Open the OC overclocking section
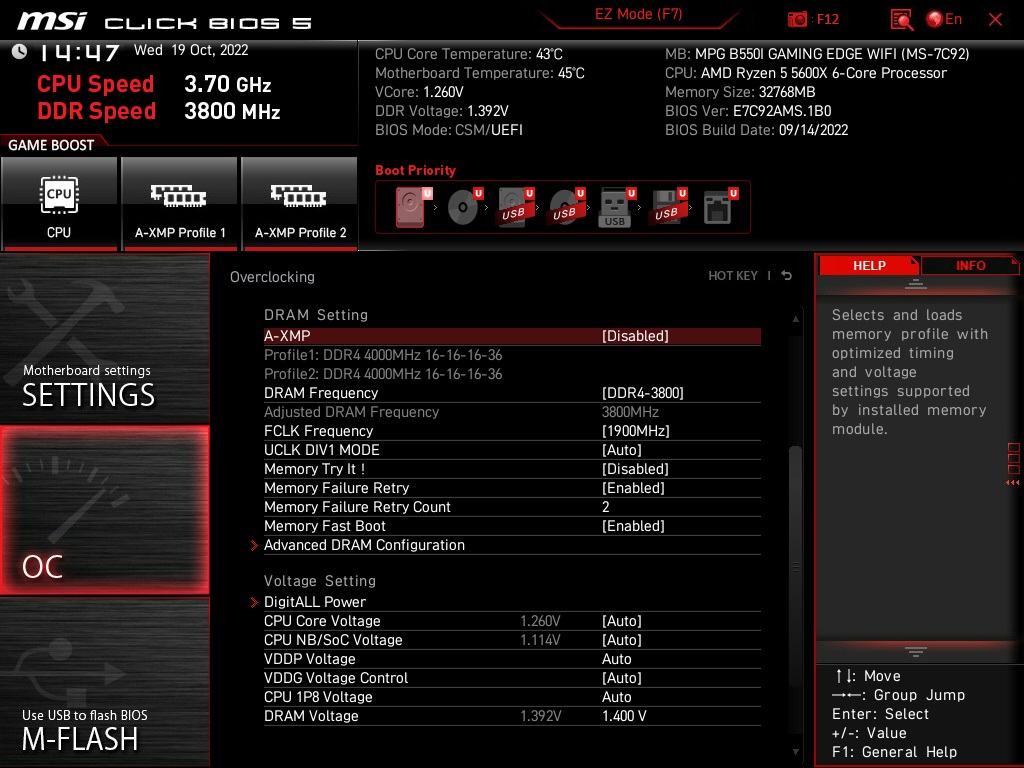This screenshot has height=768, width=1024. pyautogui.click(x=104, y=510)
